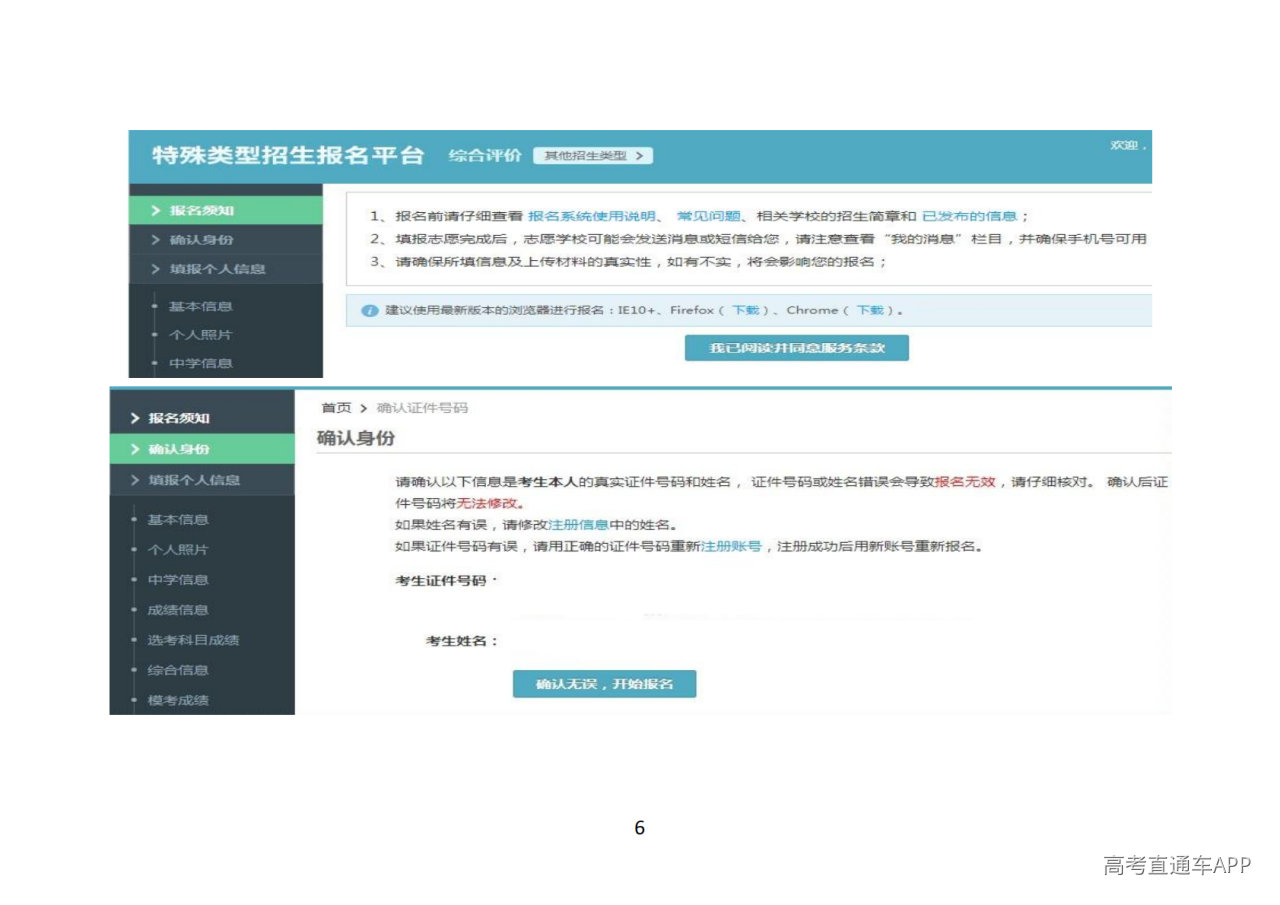
Task: Click the 考生证件号码 field
Action: coord(700,581)
